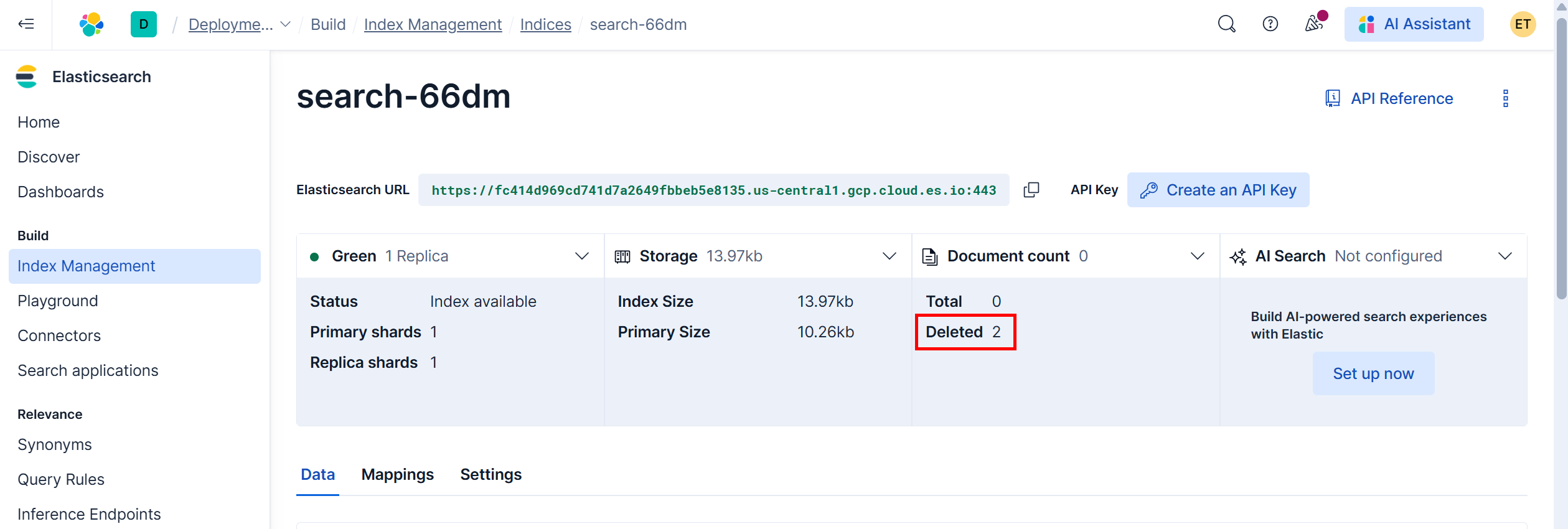Open Home in the sidebar
This screenshot has width=1568, height=529.
pyautogui.click(x=39, y=123)
